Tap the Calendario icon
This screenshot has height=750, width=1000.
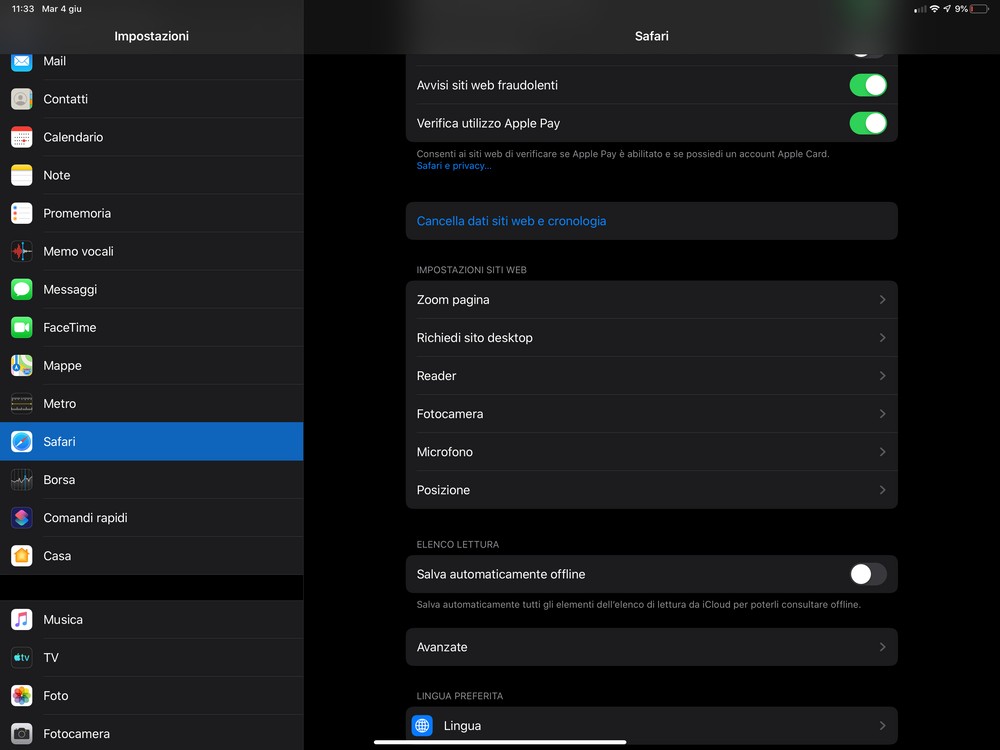point(22,137)
